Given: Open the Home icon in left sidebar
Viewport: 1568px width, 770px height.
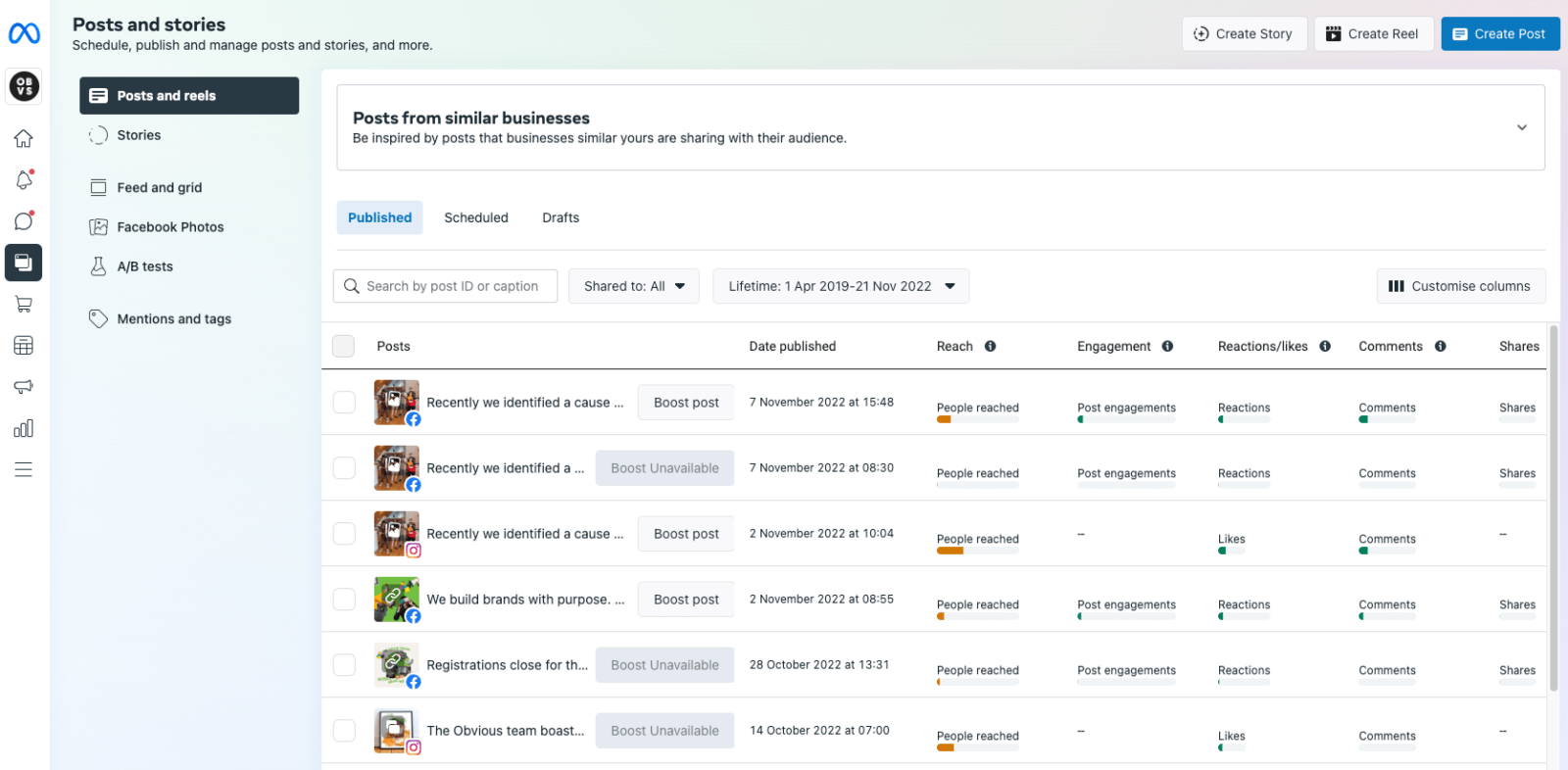Looking at the screenshot, I should [24, 139].
